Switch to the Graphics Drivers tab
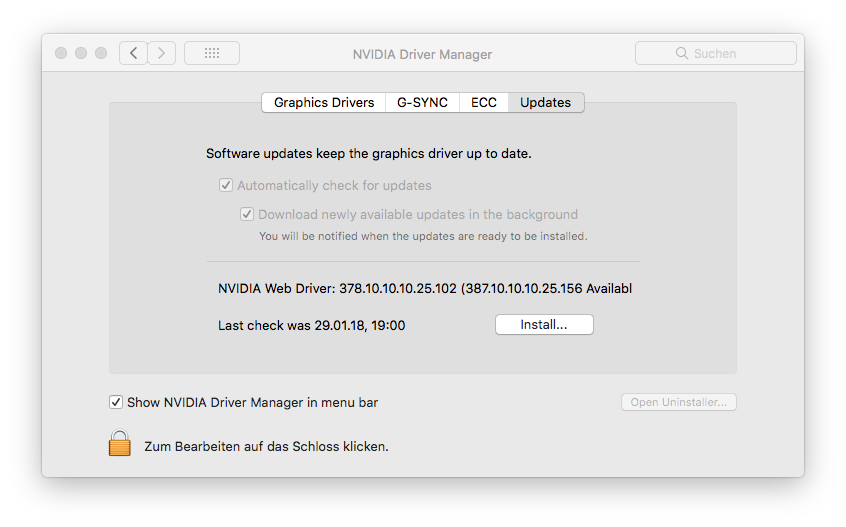This screenshot has width=846, height=527. click(324, 102)
